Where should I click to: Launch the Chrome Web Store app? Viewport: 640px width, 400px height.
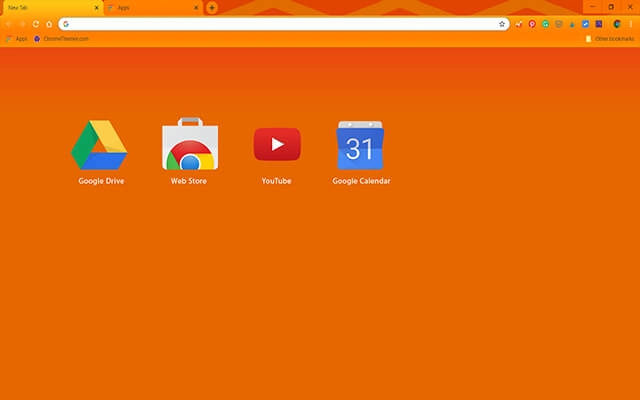tap(190, 143)
